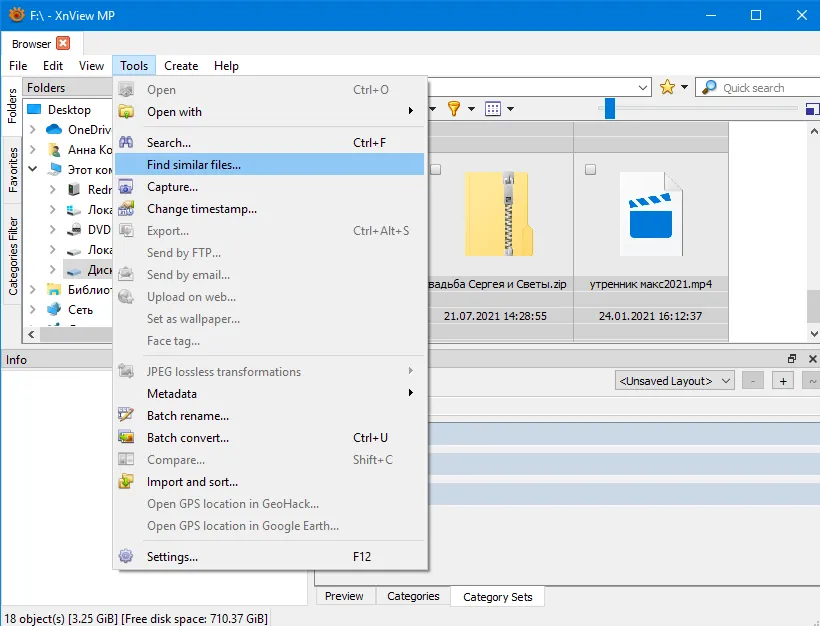Tick the checkbox on the mp4 video thumbnail
The height and width of the screenshot is (626, 820).
coord(590,169)
